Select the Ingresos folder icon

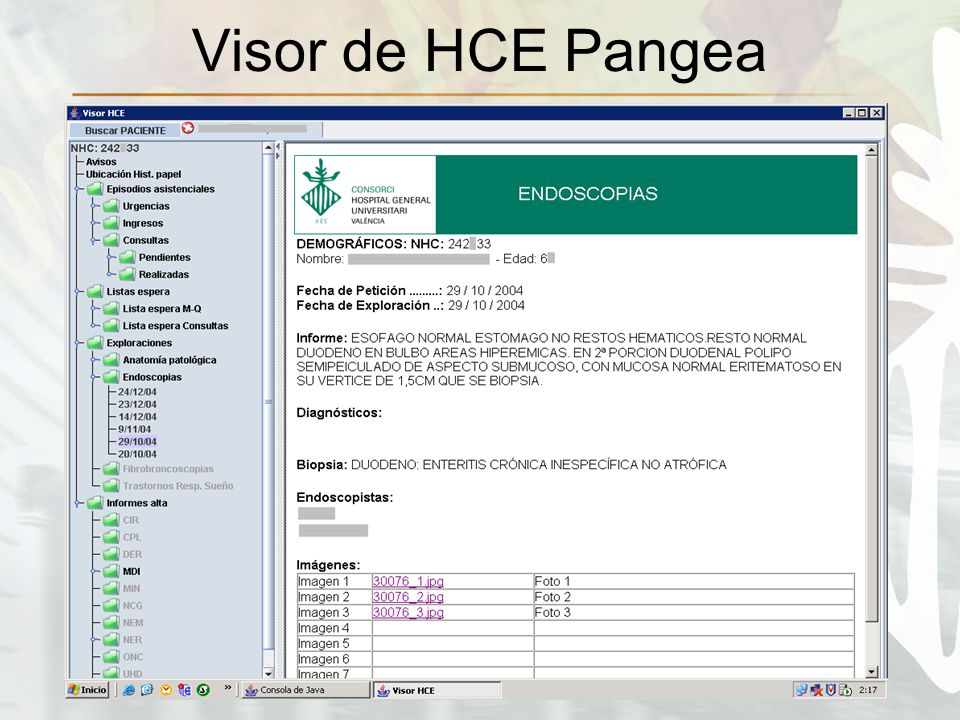pos(111,223)
